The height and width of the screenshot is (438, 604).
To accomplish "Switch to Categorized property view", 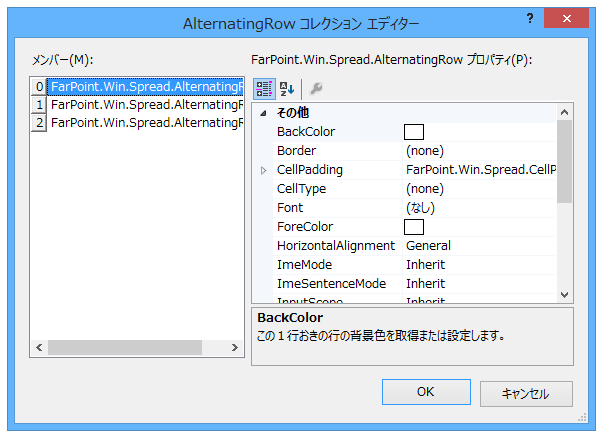I will point(264,88).
